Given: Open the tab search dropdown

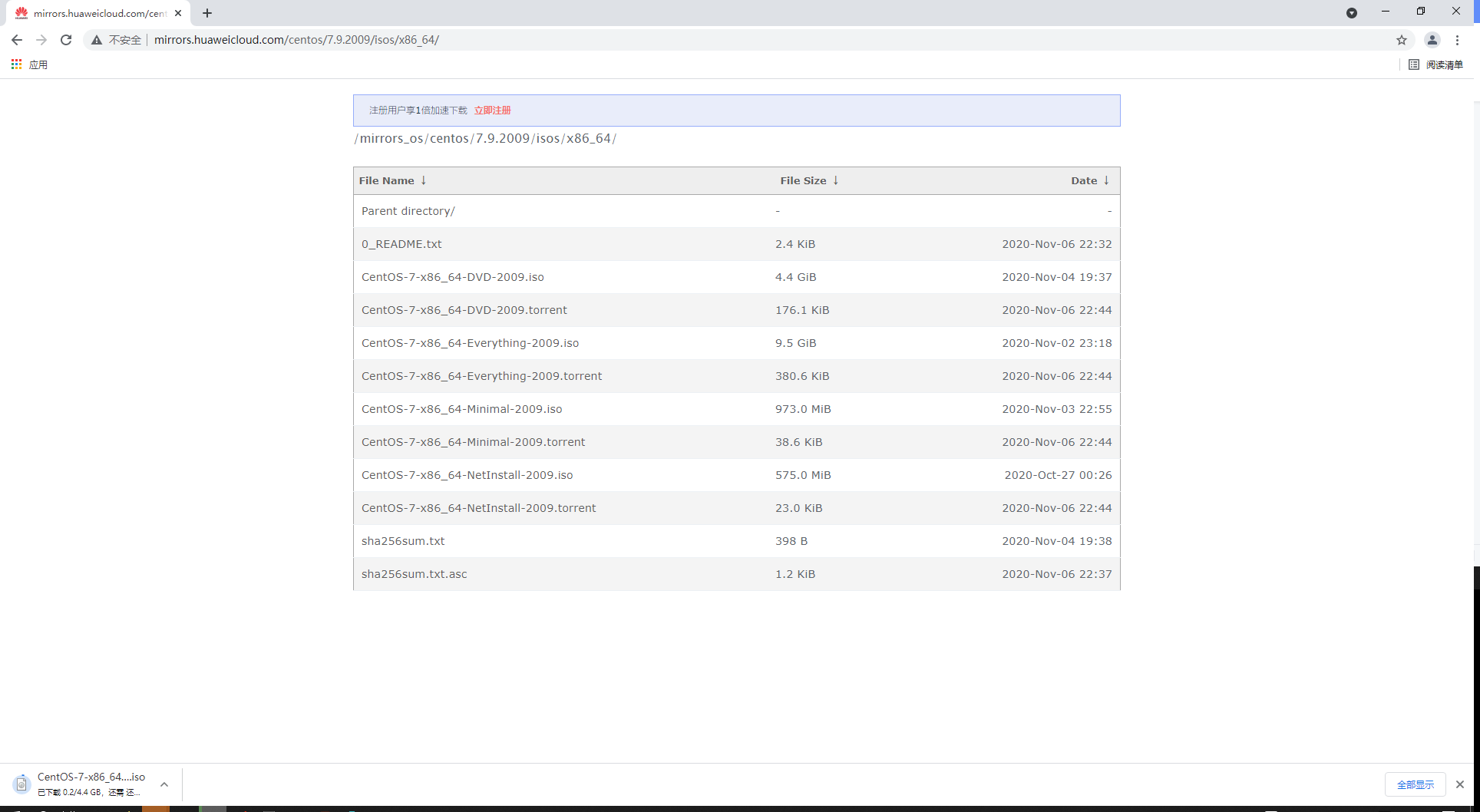Looking at the screenshot, I should point(1352,13).
